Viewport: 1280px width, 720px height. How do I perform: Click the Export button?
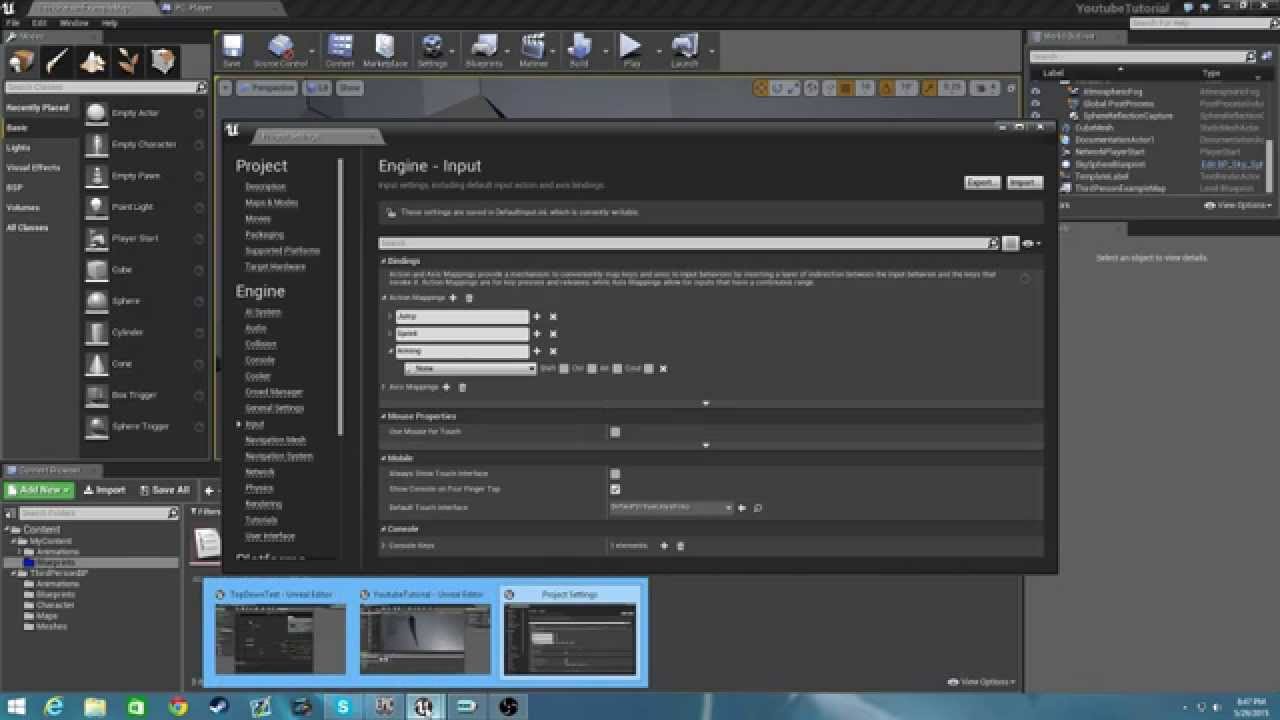tap(982, 183)
